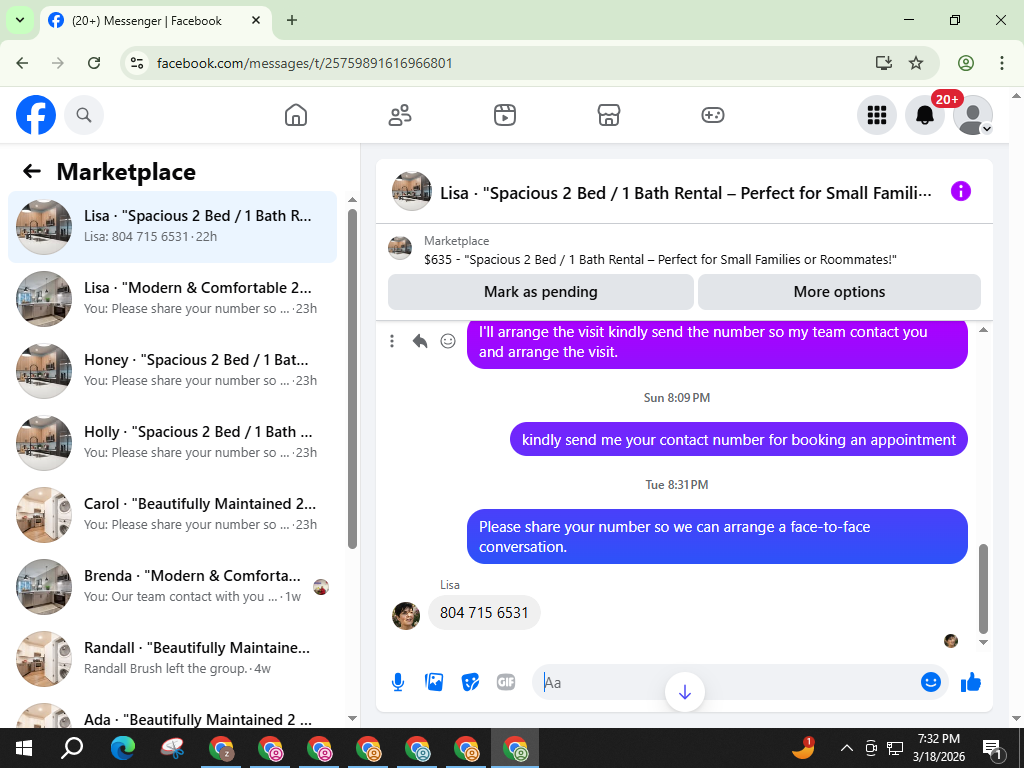Click address bar URL
1024x768 pixels.
[x=304, y=63]
